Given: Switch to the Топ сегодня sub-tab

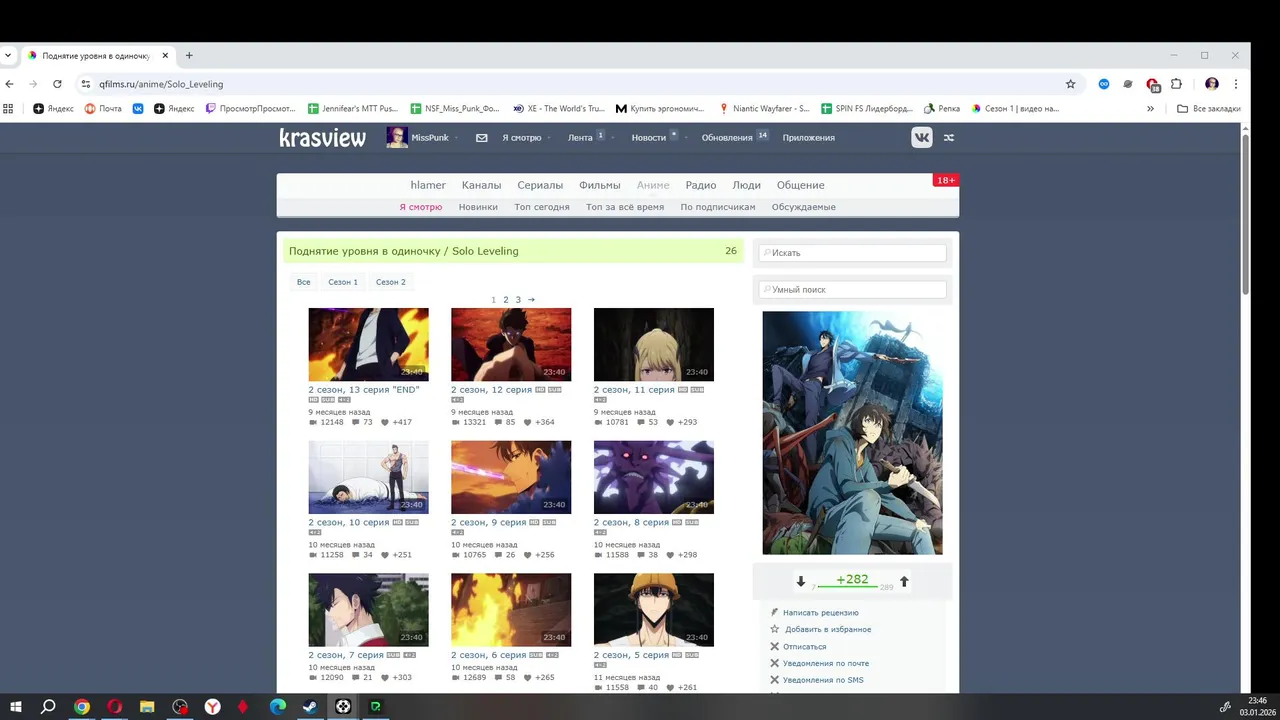Looking at the screenshot, I should (x=542, y=207).
